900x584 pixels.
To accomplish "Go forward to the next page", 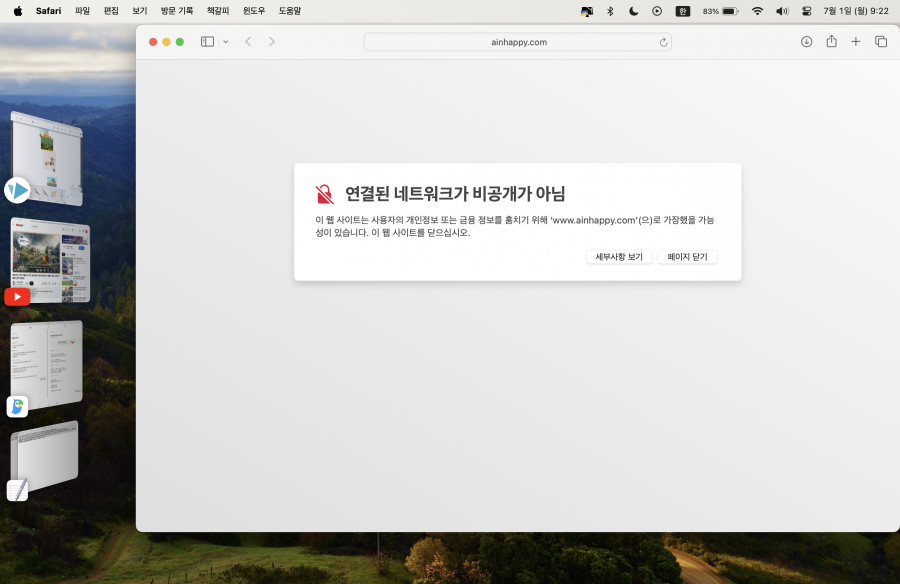I will click(272, 42).
